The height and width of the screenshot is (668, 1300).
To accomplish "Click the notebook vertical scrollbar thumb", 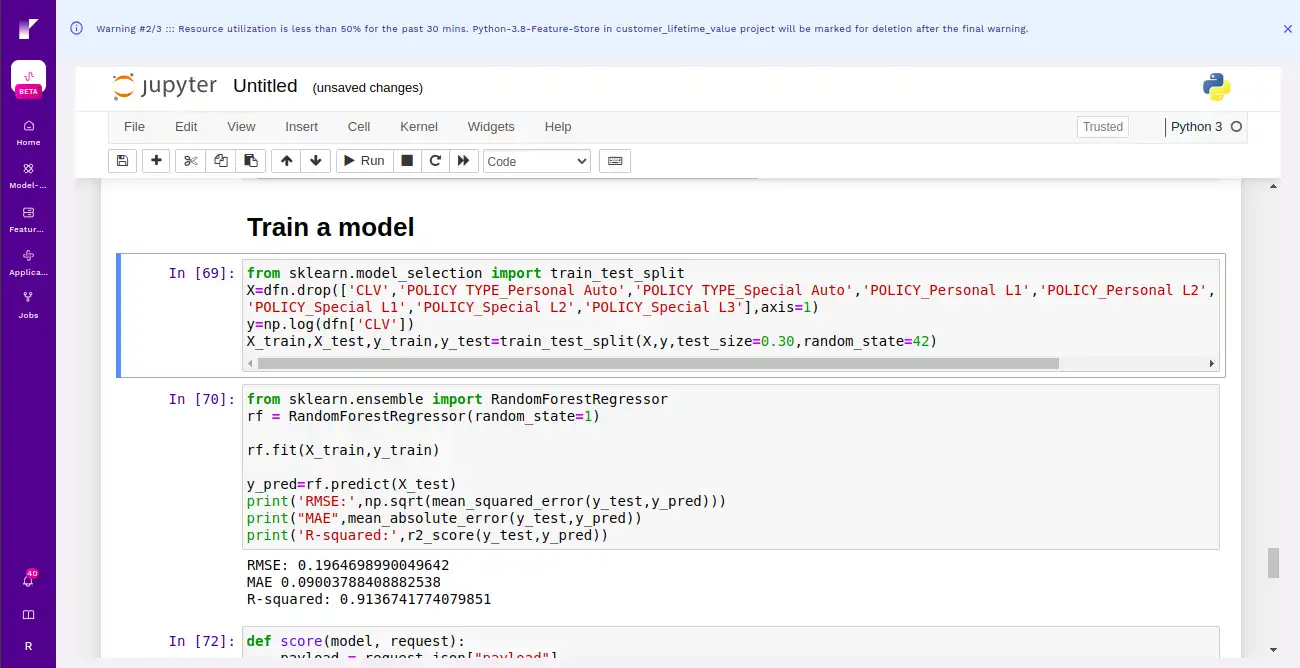I will [x=1273, y=562].
